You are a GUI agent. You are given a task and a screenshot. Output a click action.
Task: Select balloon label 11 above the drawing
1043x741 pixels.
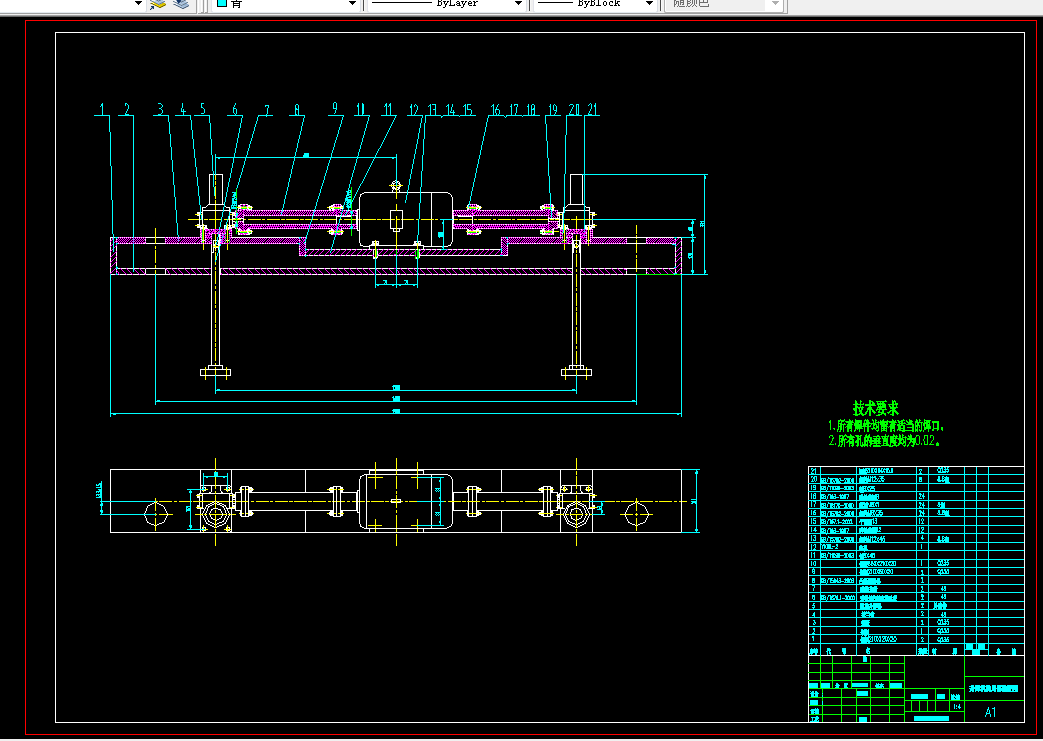[388, 109]
